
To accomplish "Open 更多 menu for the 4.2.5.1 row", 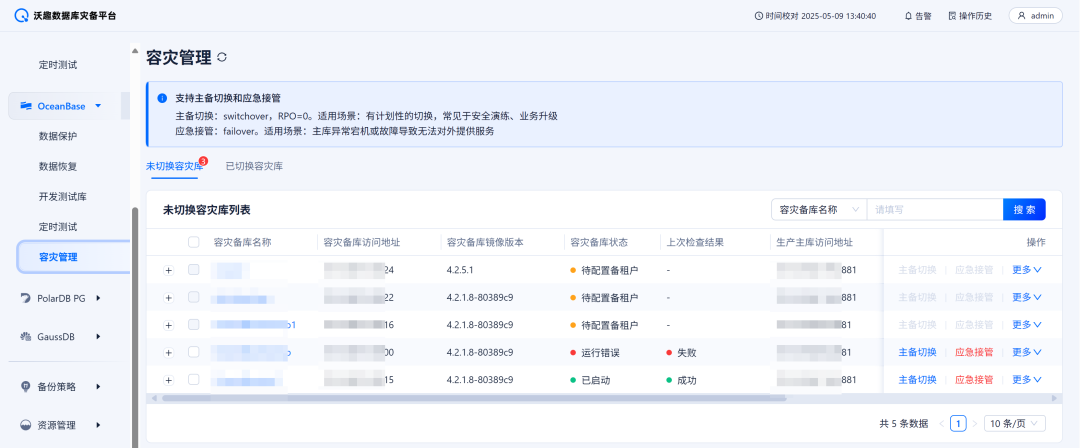I will click(x=1026, y=269).
